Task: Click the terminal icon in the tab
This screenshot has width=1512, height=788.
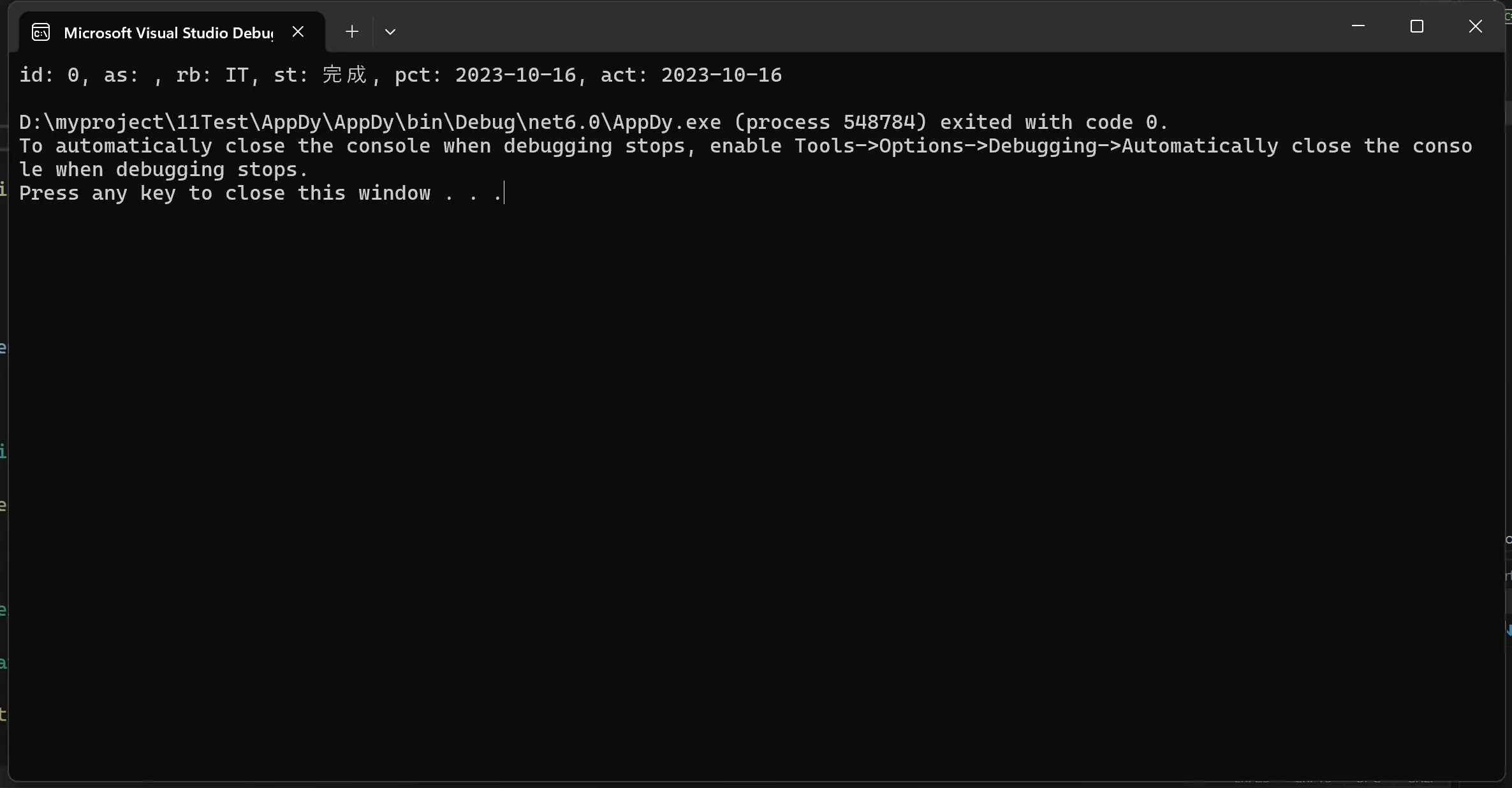Action: pos(41,33)
